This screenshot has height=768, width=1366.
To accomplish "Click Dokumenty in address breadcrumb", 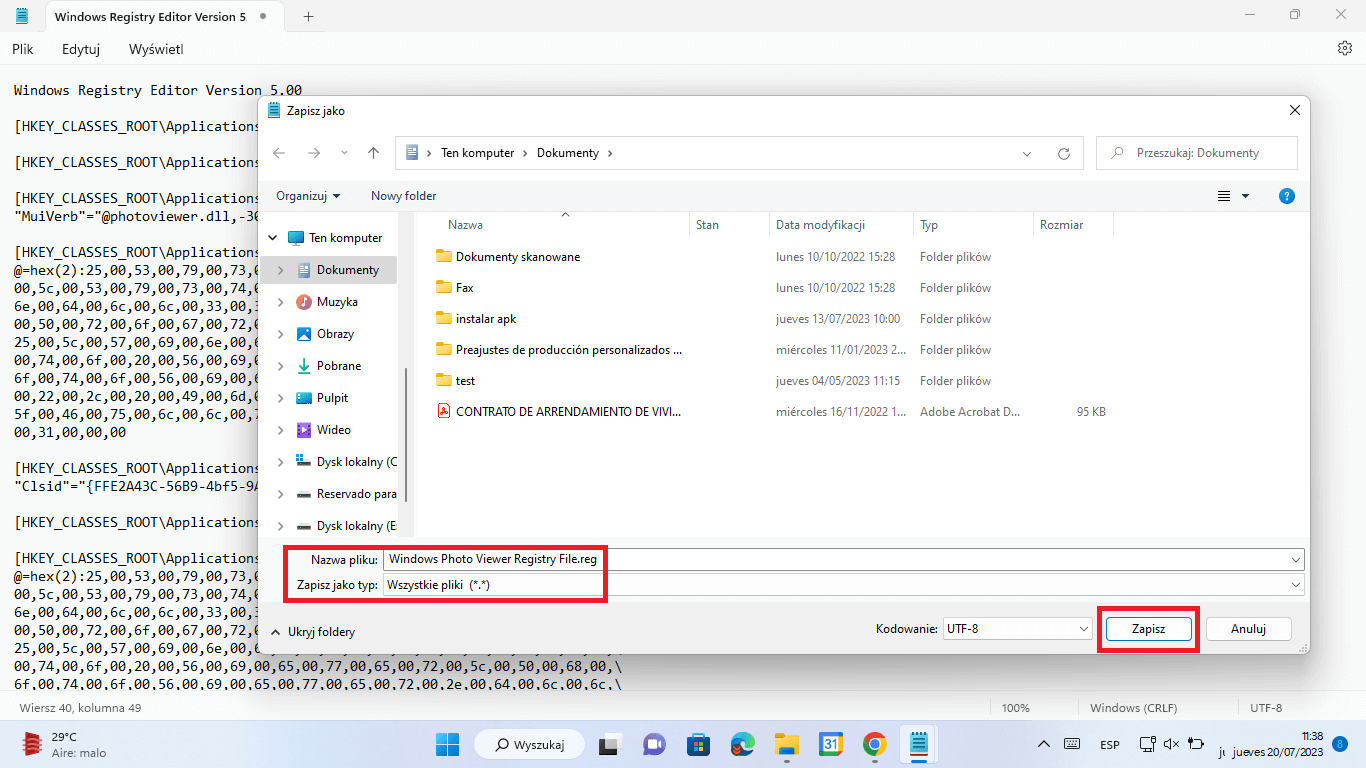I will point(568,153).
